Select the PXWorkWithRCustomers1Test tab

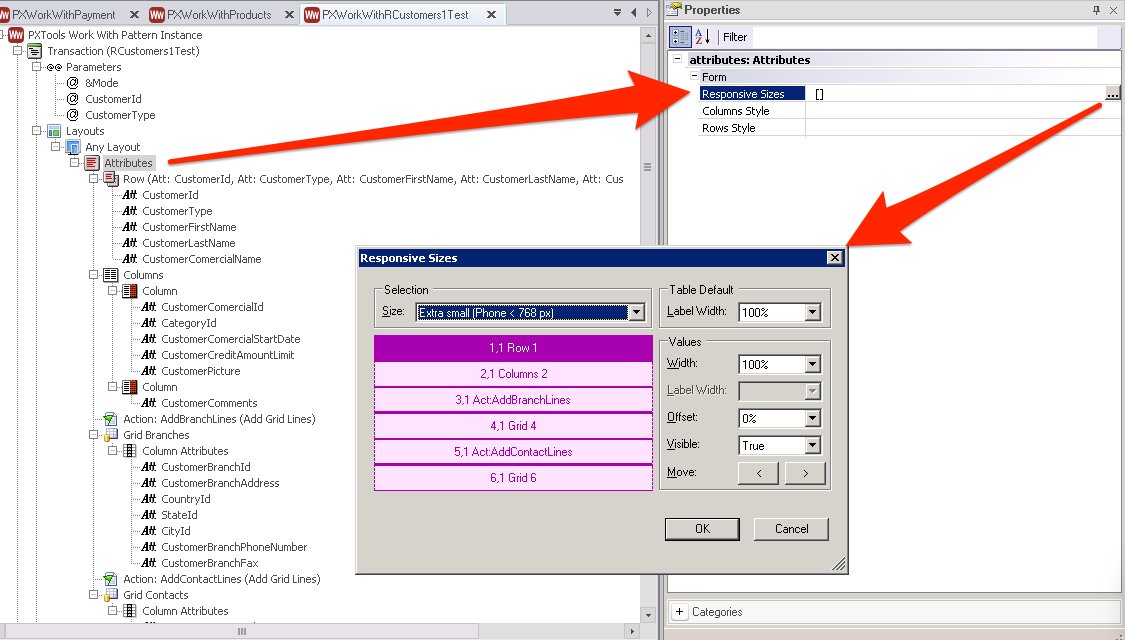pyautogui.click(x=395, y=14)
